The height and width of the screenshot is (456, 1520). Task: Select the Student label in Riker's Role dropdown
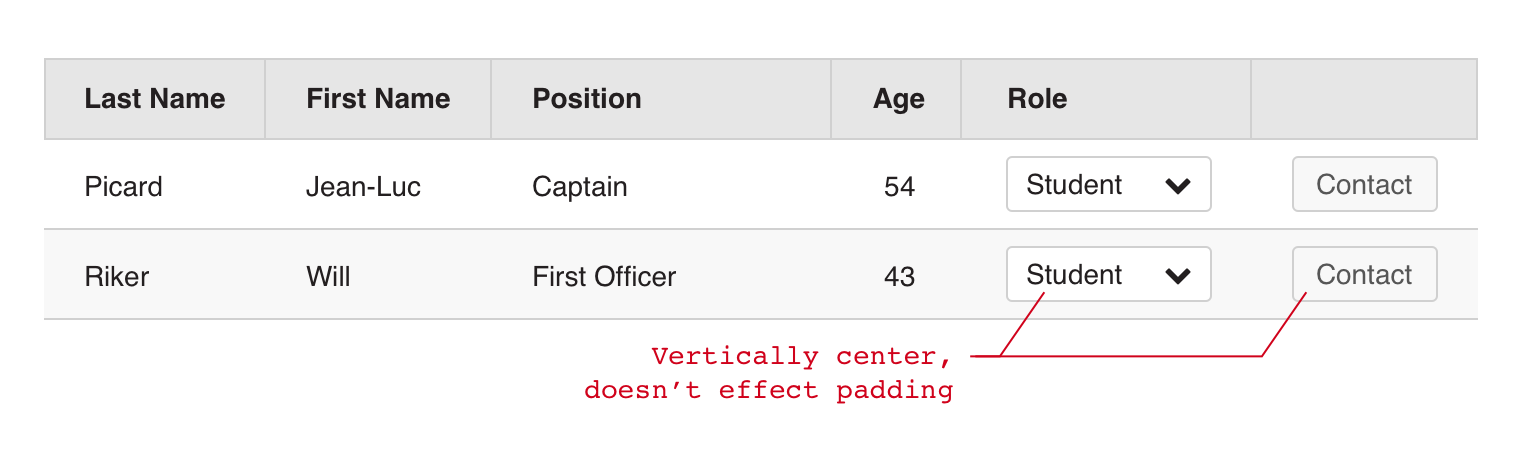pos(1074,275)
